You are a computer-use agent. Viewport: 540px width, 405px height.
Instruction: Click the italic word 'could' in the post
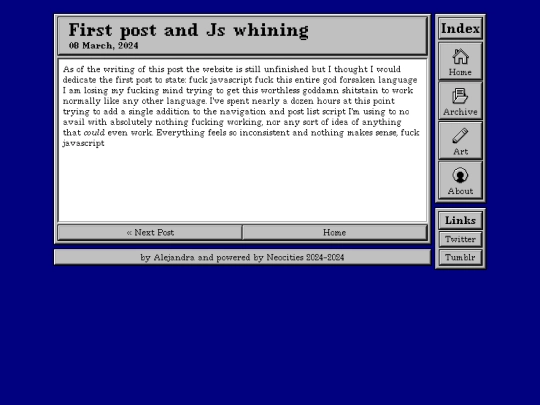tap(94, 133)
